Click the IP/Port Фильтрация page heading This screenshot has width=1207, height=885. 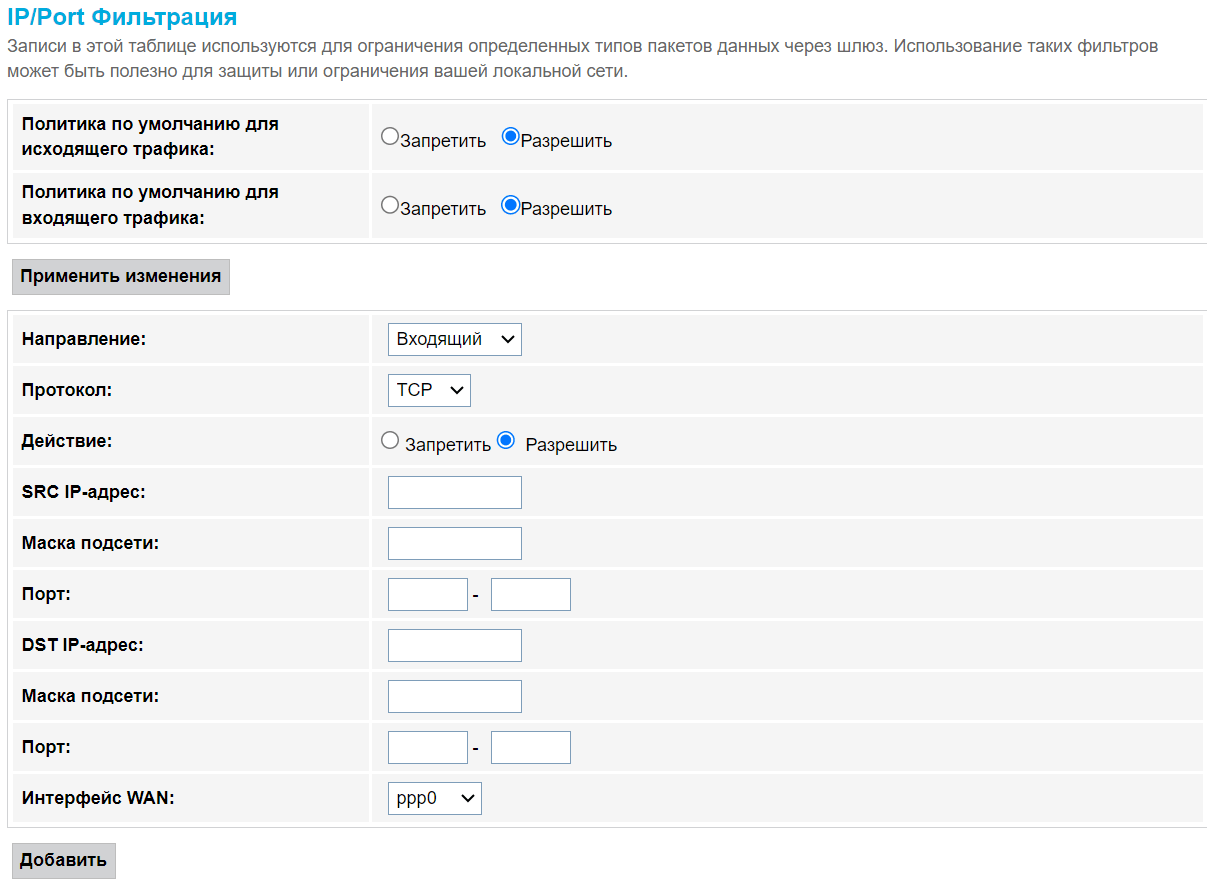coord(122,17)
